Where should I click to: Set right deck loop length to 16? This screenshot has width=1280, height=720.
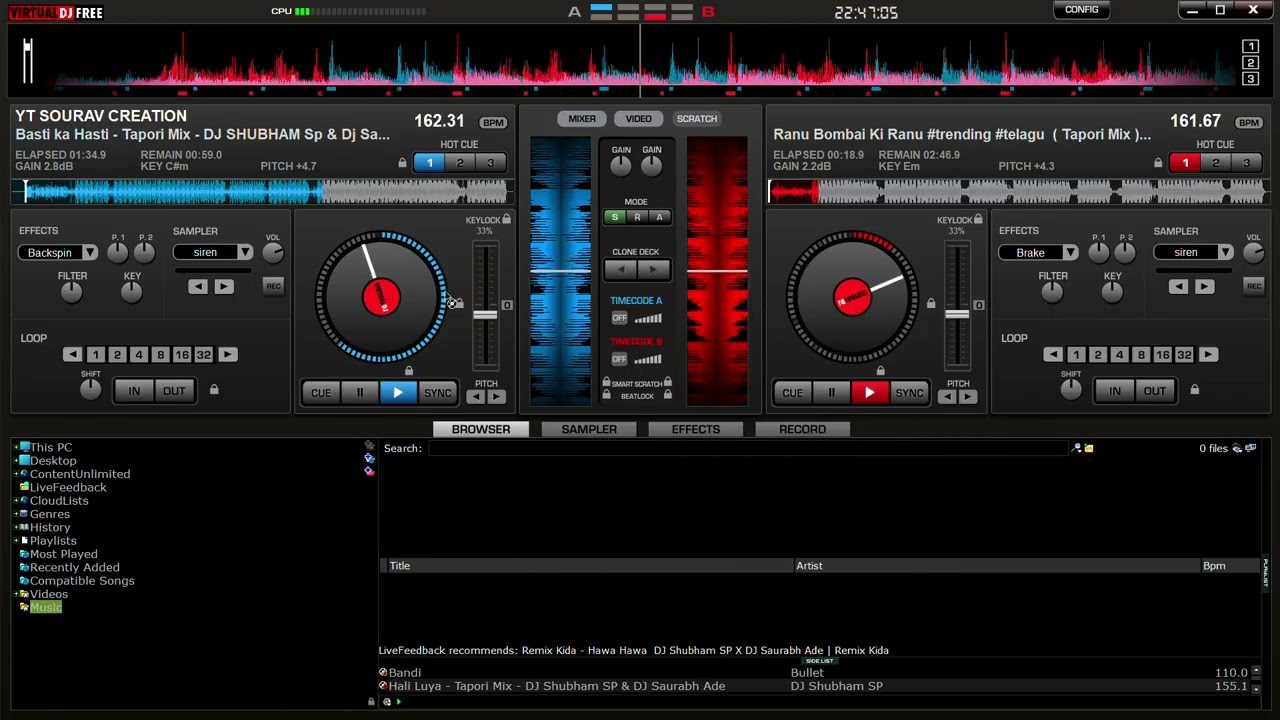point(1162,355)
